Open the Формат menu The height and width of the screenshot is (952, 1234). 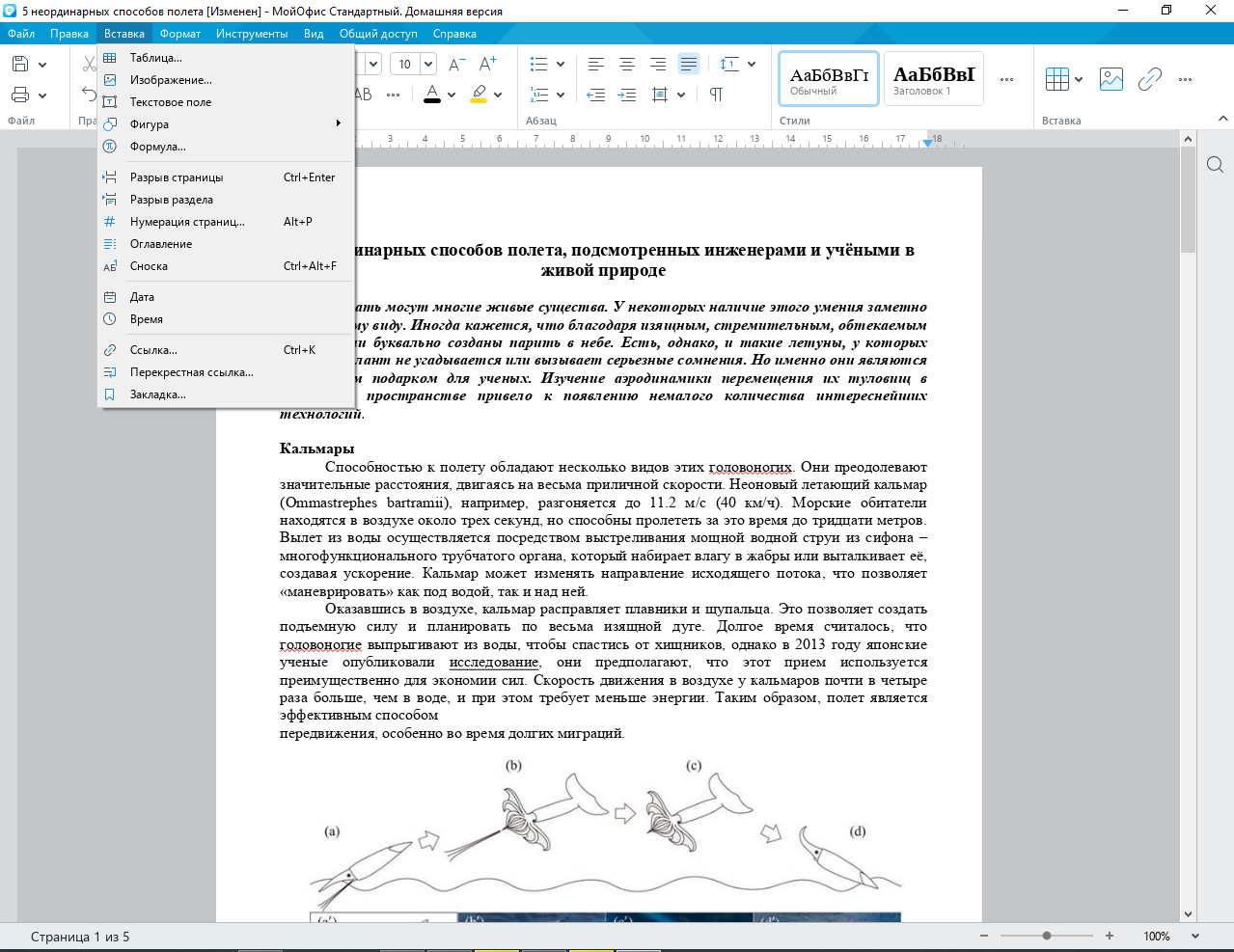pyautogui.click(x=180, y=34)
